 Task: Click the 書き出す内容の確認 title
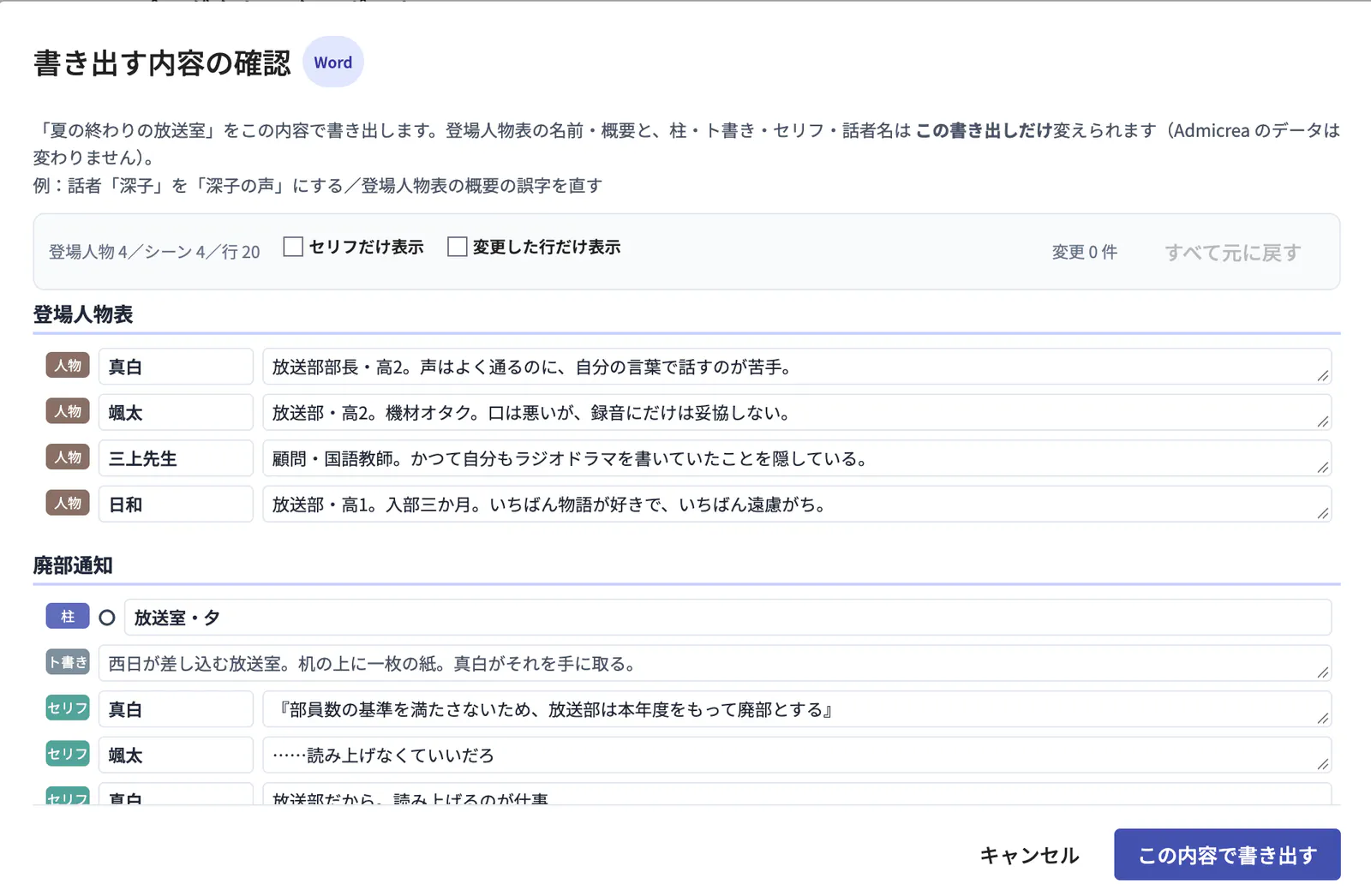pyautogui.click(x=162, y=63)
